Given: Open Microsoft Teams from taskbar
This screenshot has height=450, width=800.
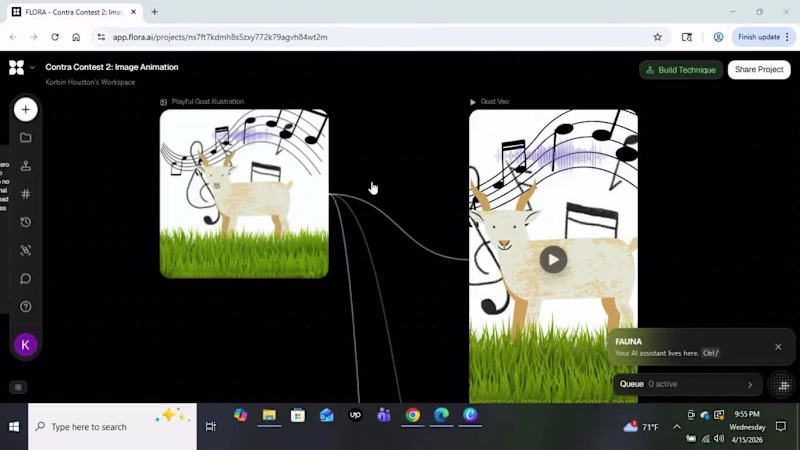Looking at the screenshot, I should [384, 415].
